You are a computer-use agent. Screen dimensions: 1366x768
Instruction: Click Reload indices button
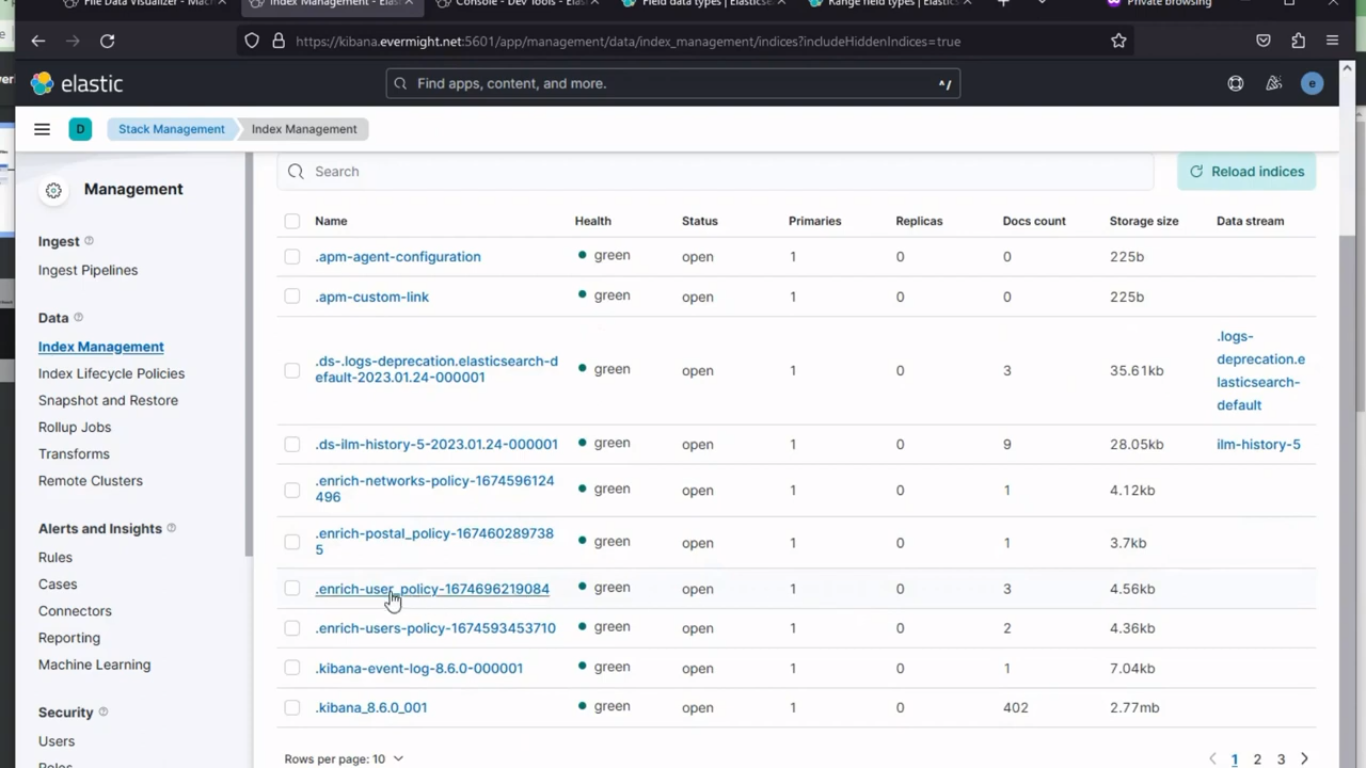[x=1246, y=171]
